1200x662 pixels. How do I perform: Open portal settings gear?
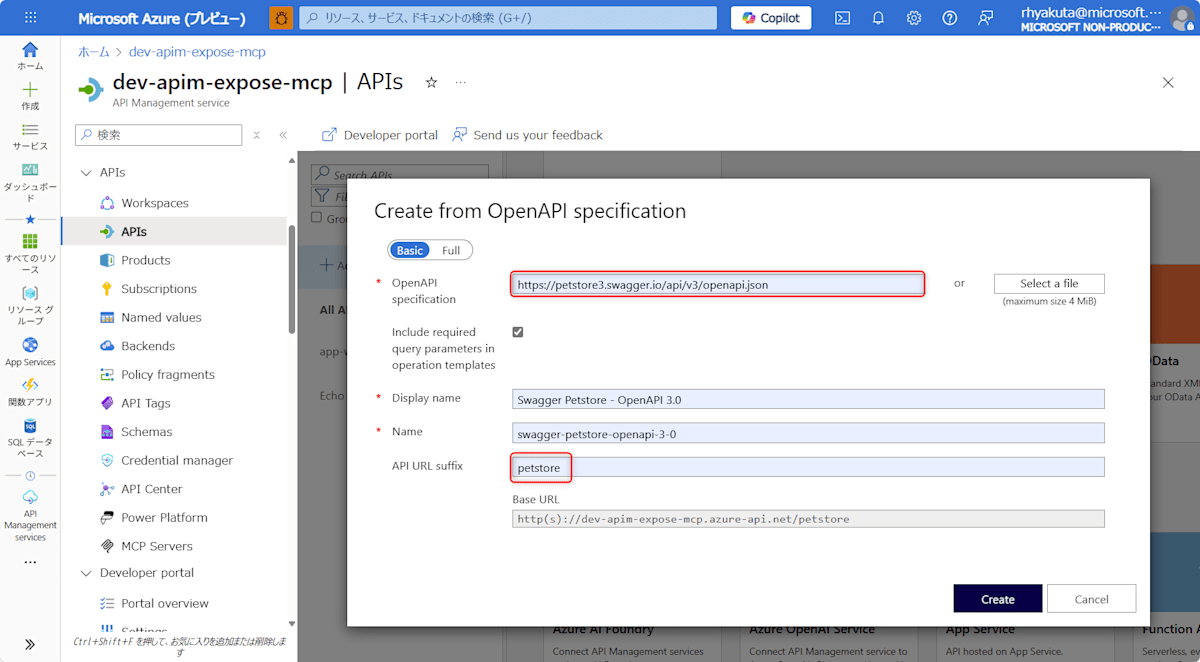(914, 18)
